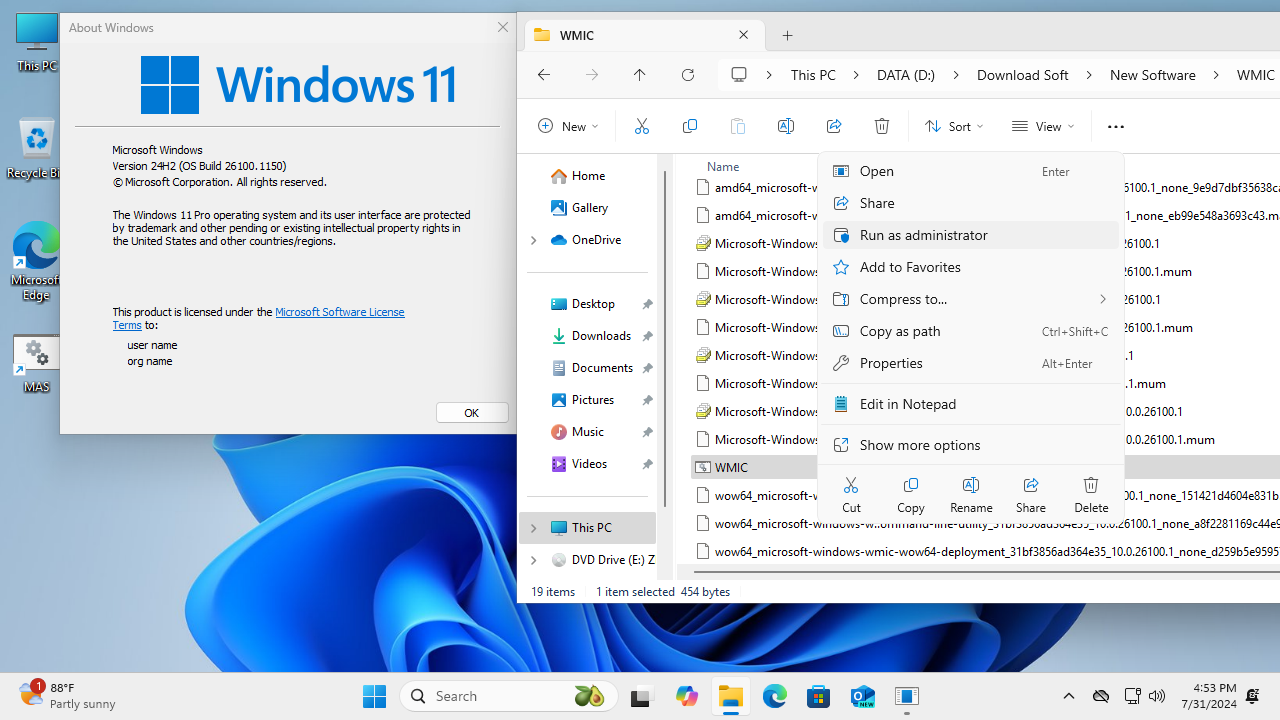
Task: Click the Delete trash icon in toolbar
Action: 881,126
